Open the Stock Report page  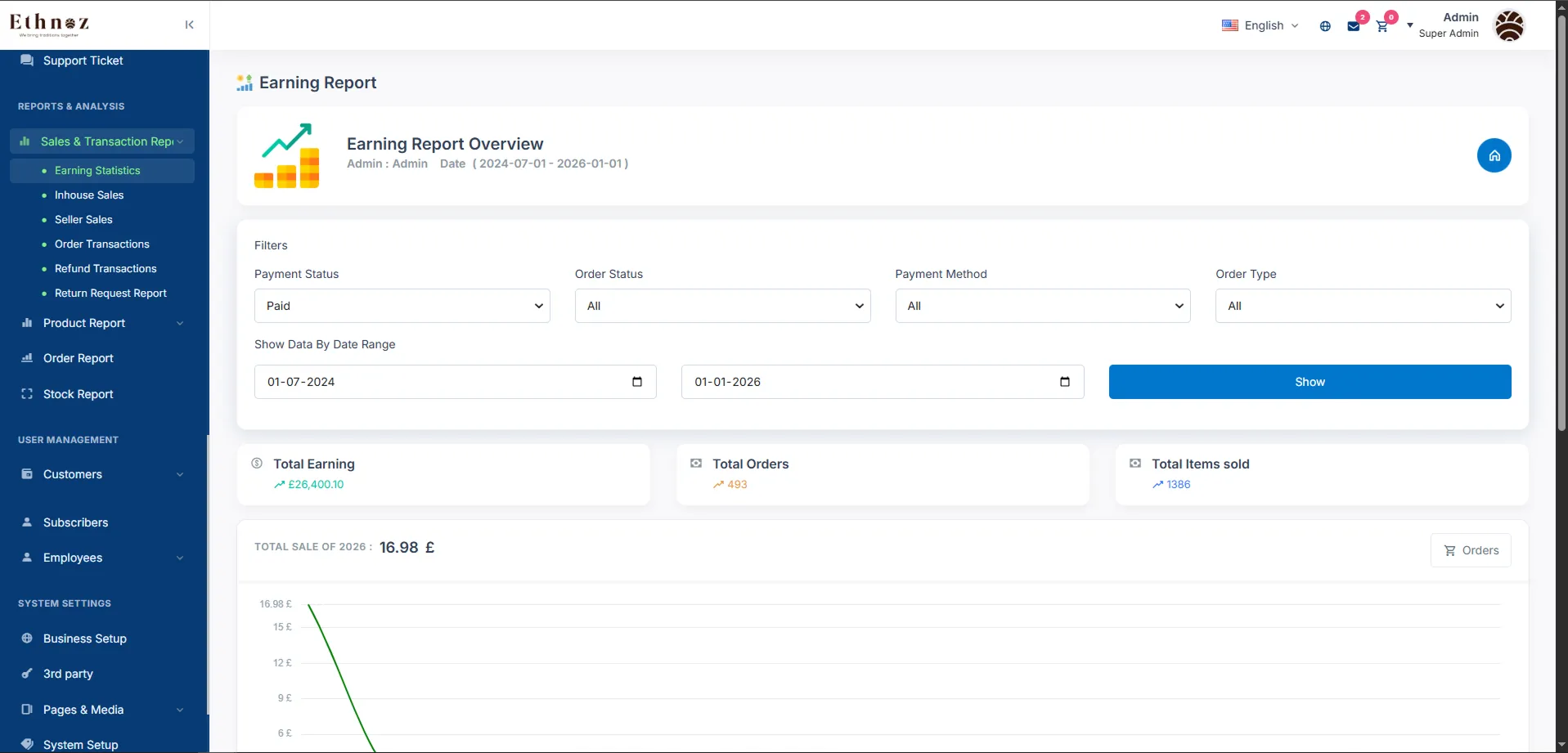pyautogui.click(x=79, y=394)
